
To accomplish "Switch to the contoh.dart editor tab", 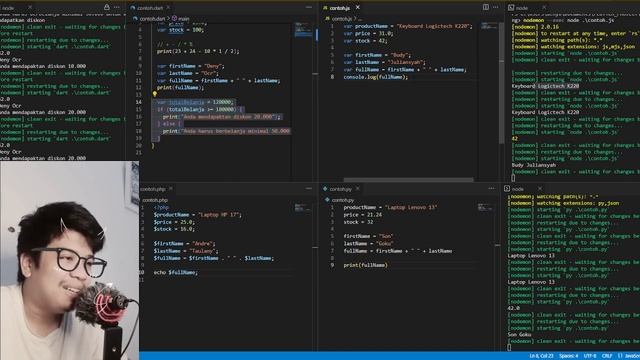I will pos(150,8).
